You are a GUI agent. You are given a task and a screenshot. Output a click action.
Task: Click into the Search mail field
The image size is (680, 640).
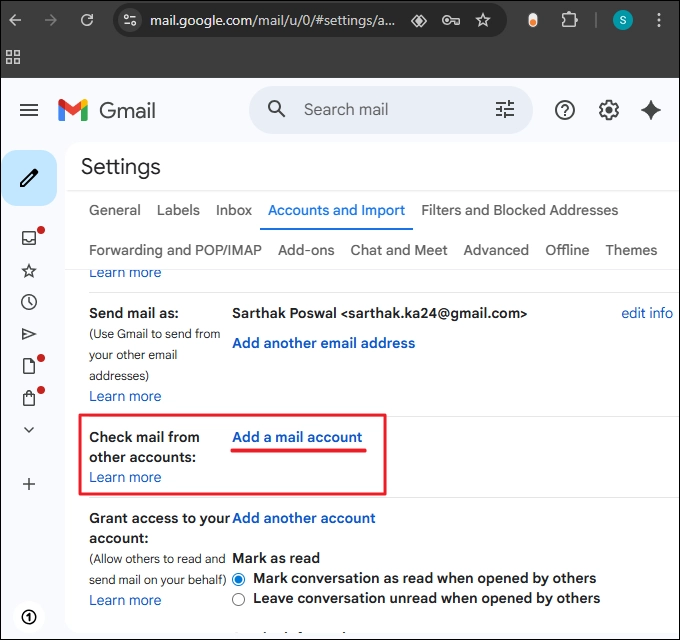[390, 109]
